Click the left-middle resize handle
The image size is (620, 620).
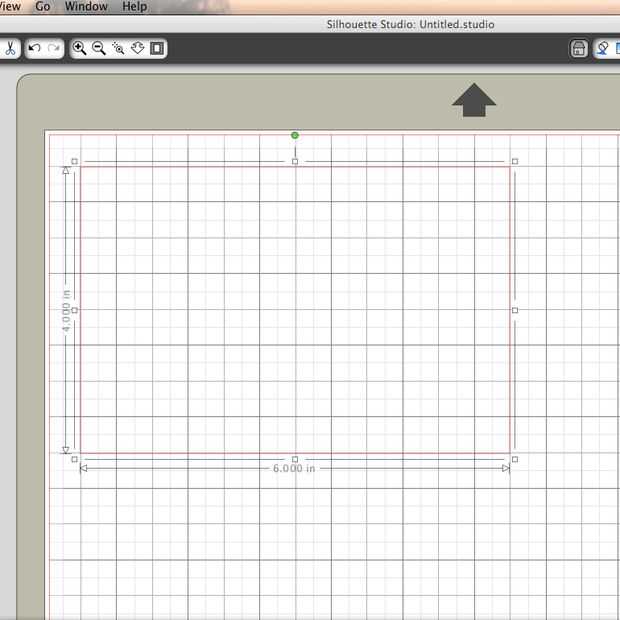pos(74,310)
